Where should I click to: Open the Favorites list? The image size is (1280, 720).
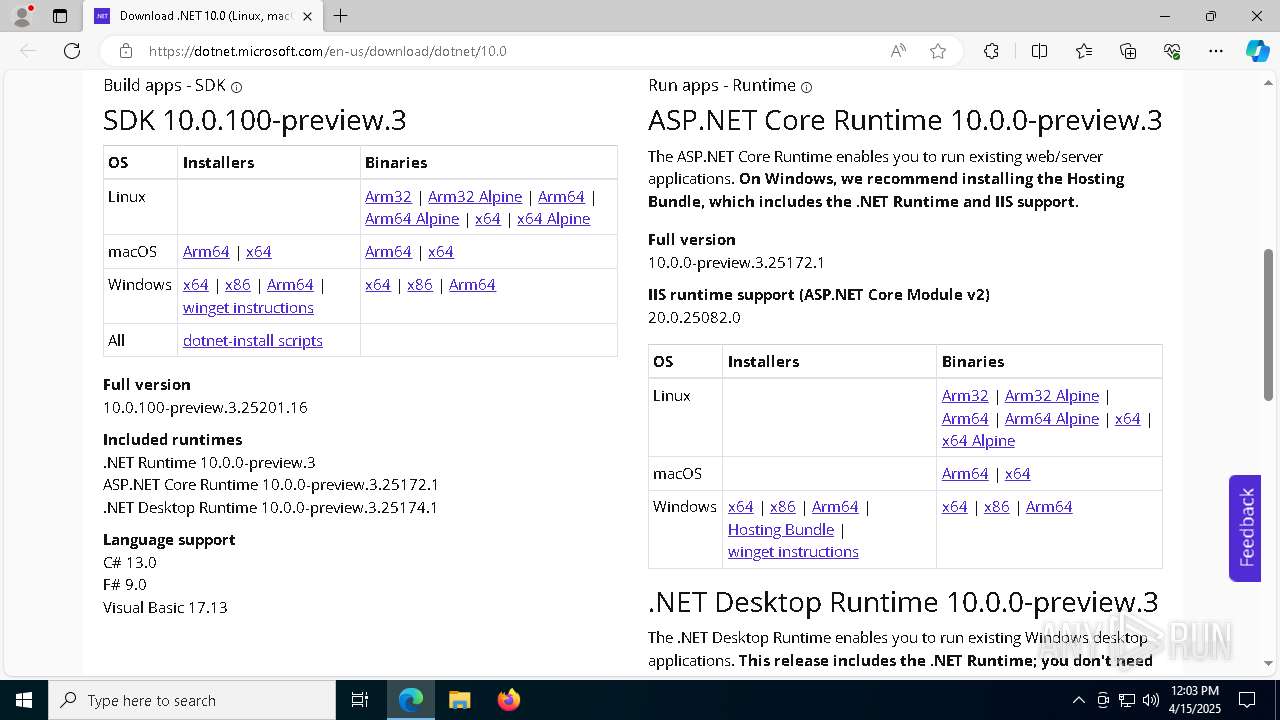pos(1084,51)
